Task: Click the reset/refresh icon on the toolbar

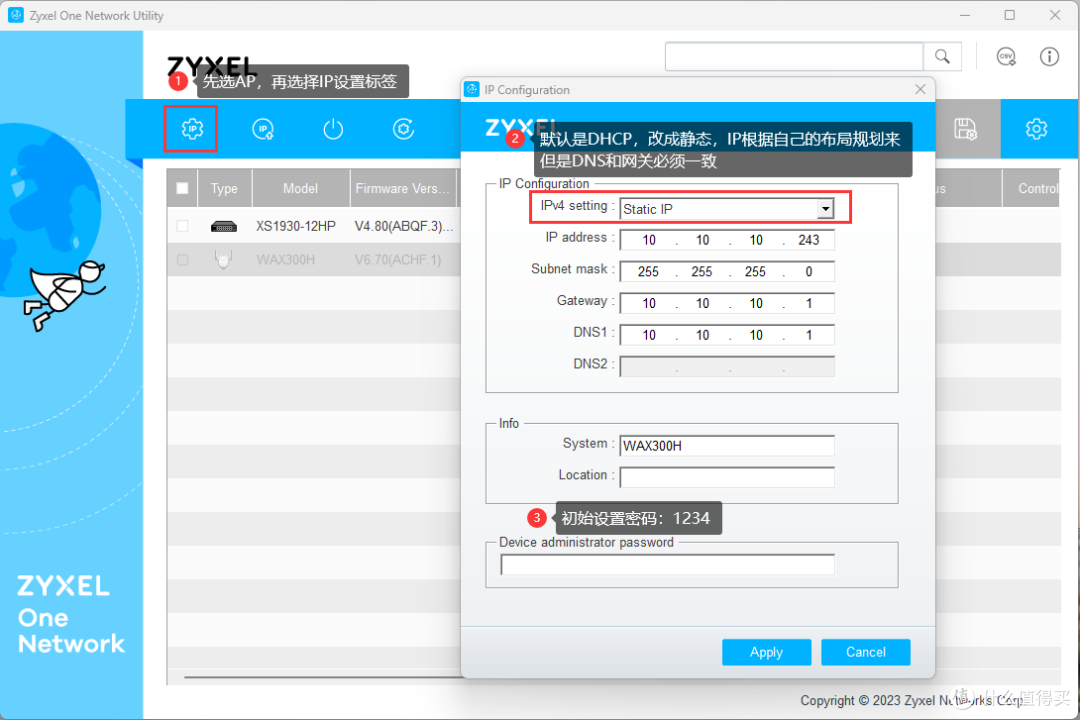Action: pos(403,128)
